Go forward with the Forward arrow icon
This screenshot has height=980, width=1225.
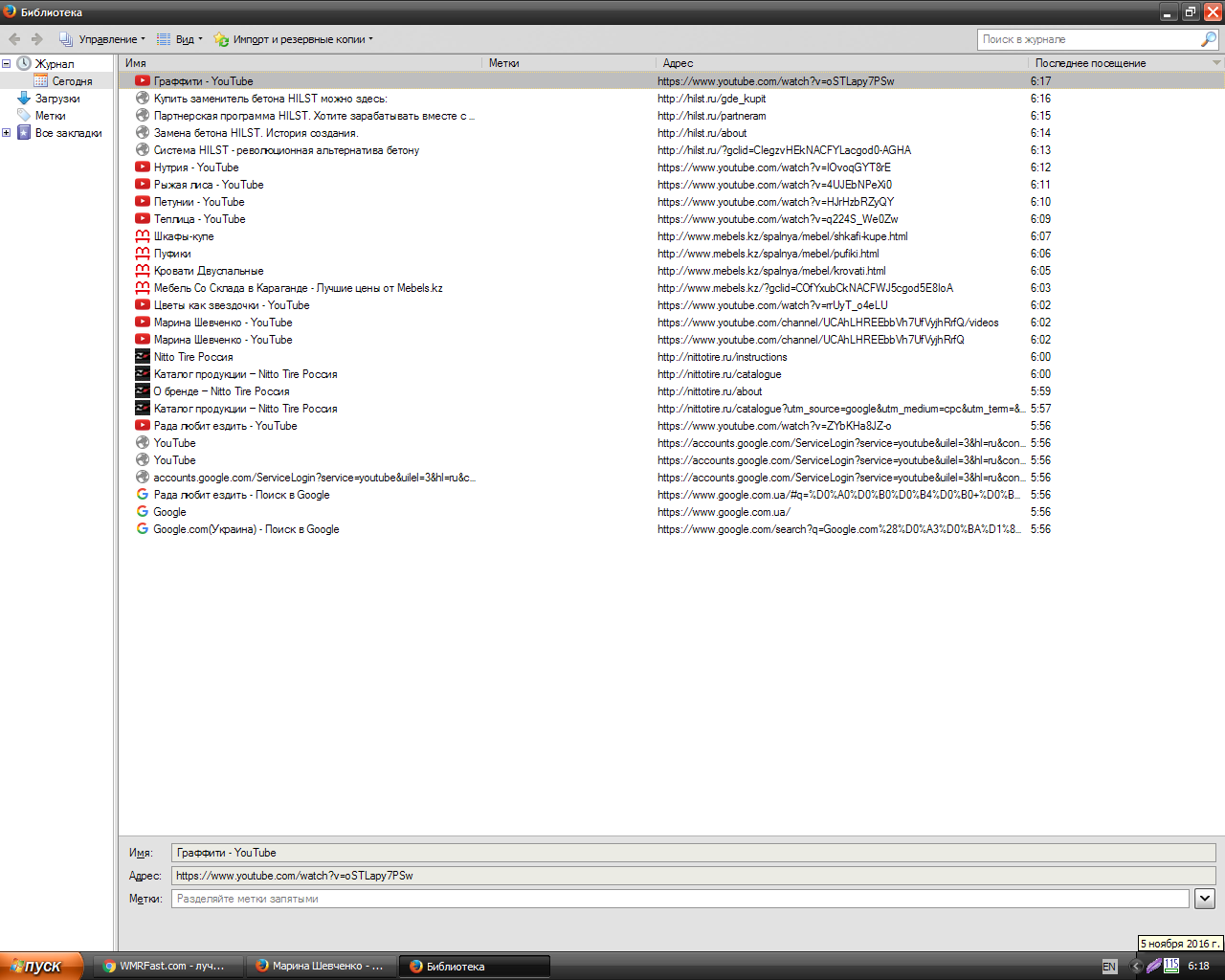[37, 39]
